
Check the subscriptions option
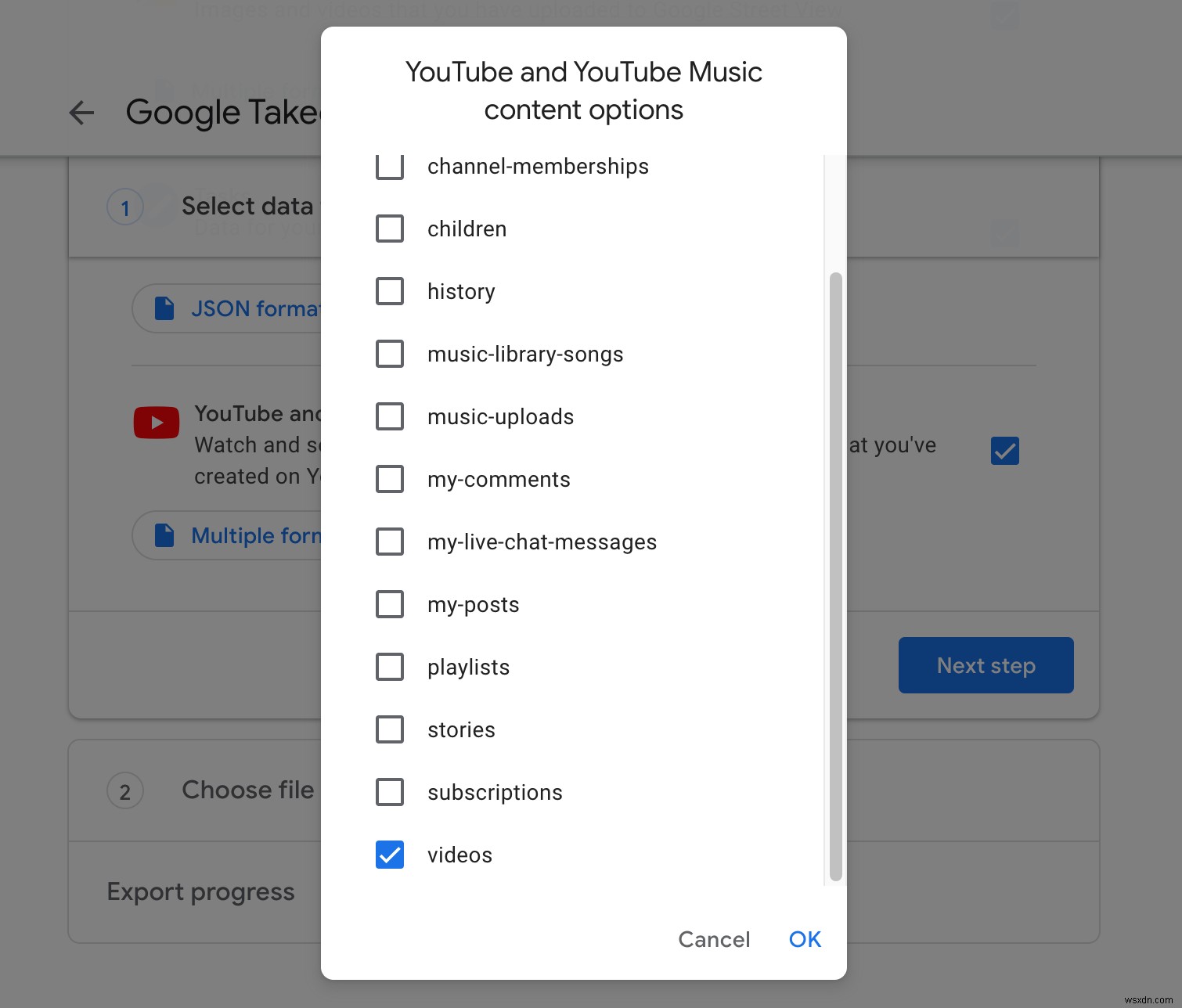[389, 792]
